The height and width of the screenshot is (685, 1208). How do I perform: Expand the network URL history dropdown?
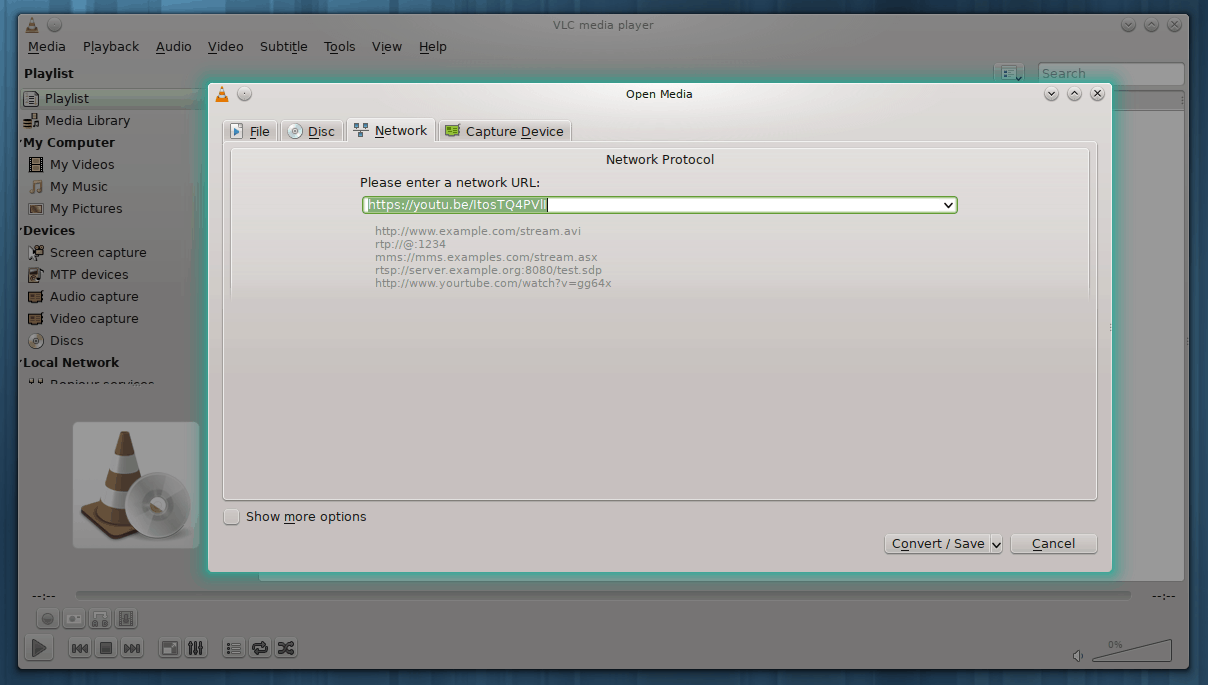coord(948,205)
